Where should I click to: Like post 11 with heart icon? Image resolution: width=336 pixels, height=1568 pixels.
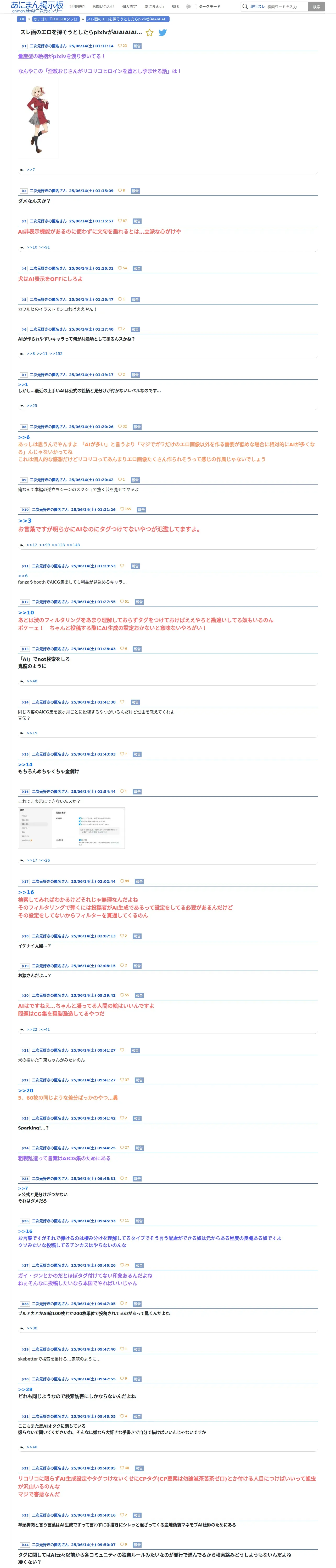coord(122,566)
